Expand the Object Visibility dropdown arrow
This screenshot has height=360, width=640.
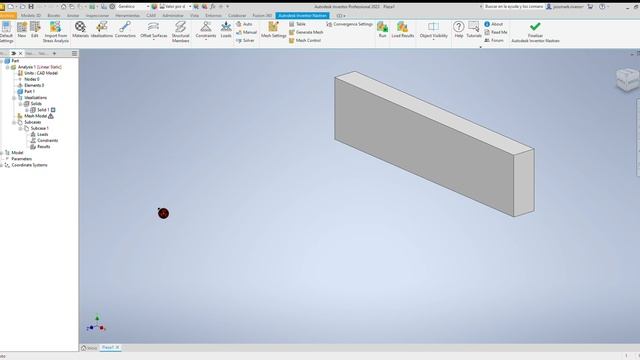[x=433, y=40]
